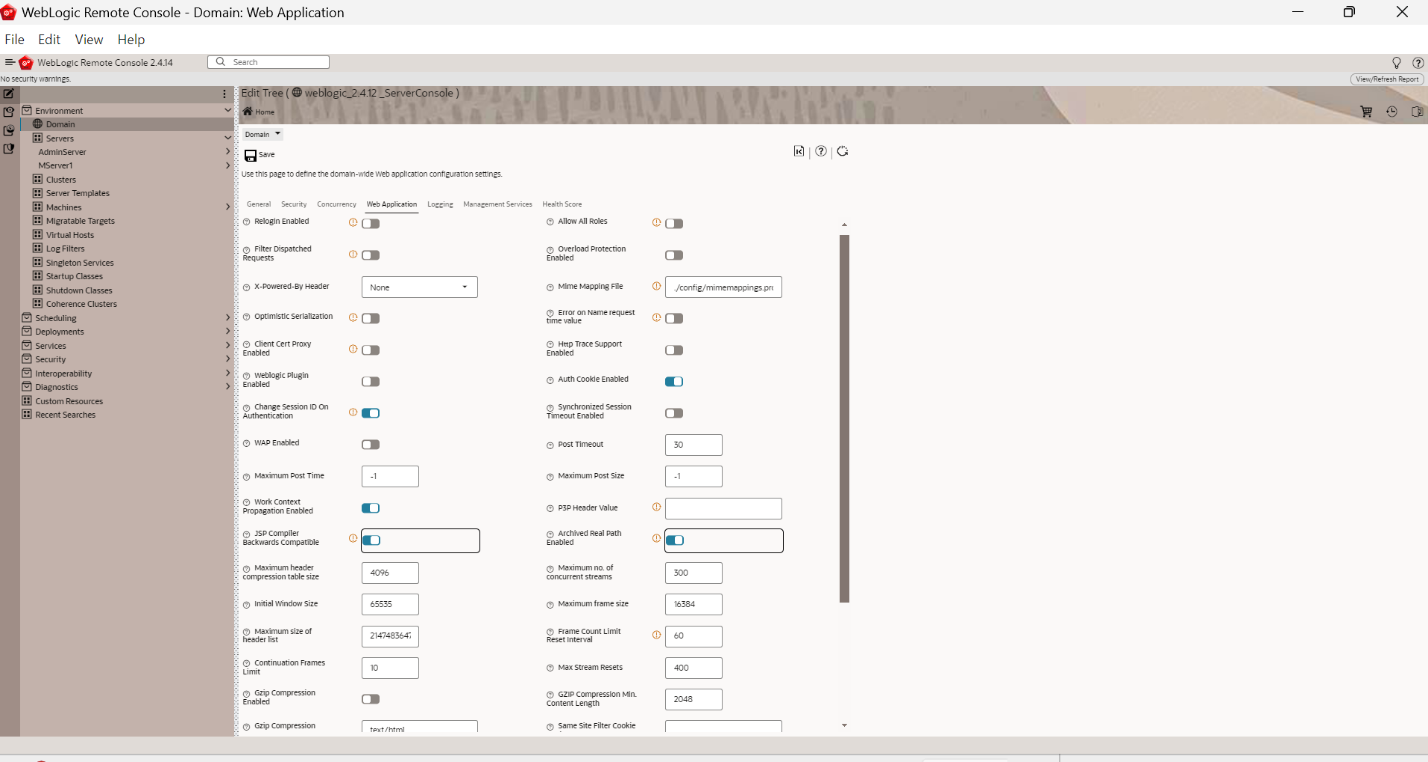The height and width of the screenshot is (762, 1428).
Task: Click the help icon next to Max Stream Resets
Action: pos(550,668)
